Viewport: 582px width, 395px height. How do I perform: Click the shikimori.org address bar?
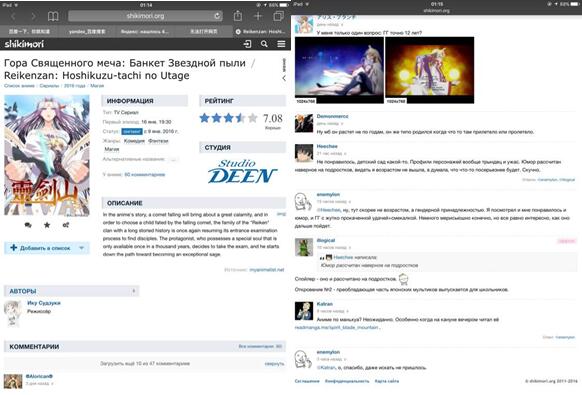145,16
